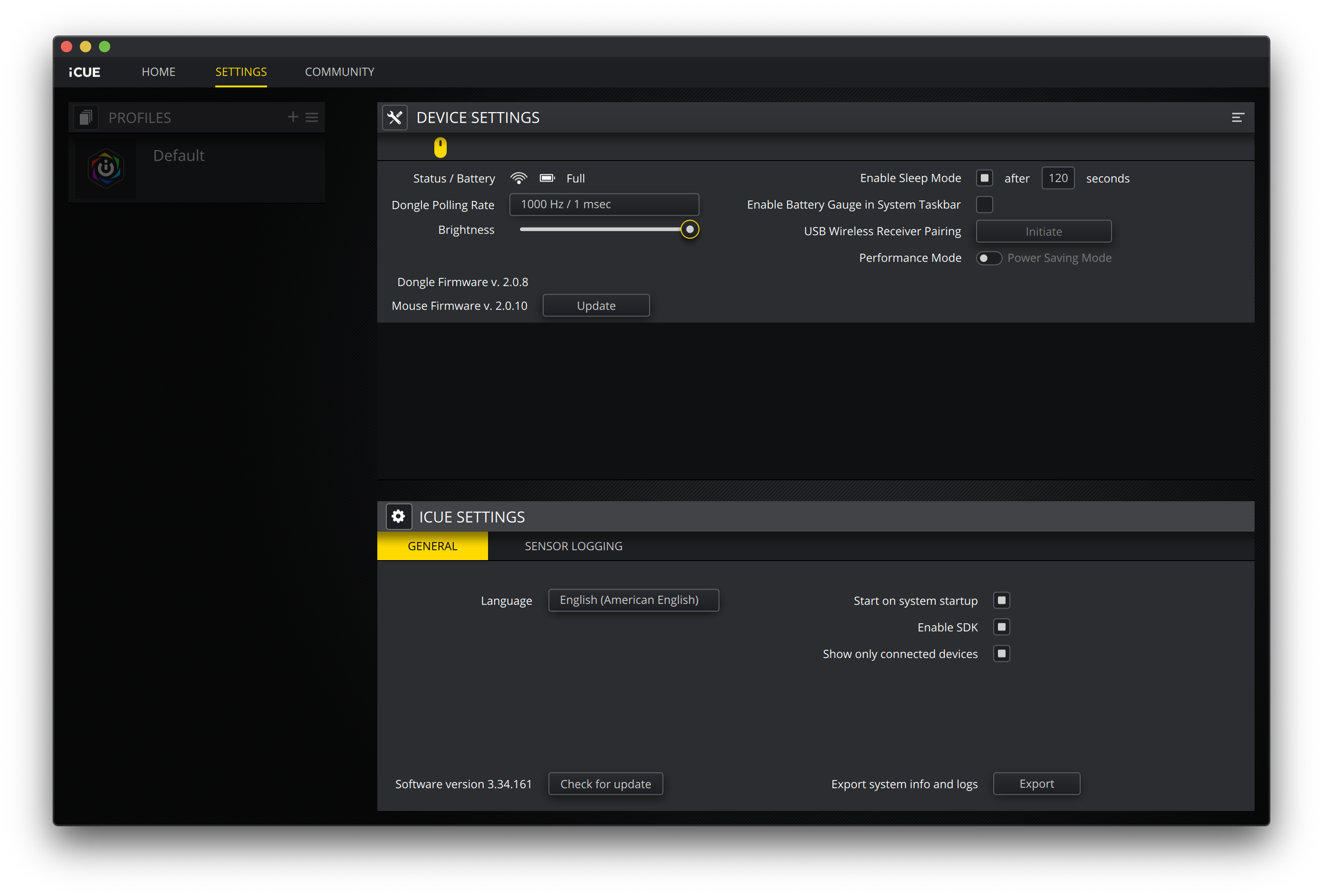Click Dongle Firmware v. 2.0.8 text
Viewport: 1323px width, 896px height.
[x=462, y=282]
